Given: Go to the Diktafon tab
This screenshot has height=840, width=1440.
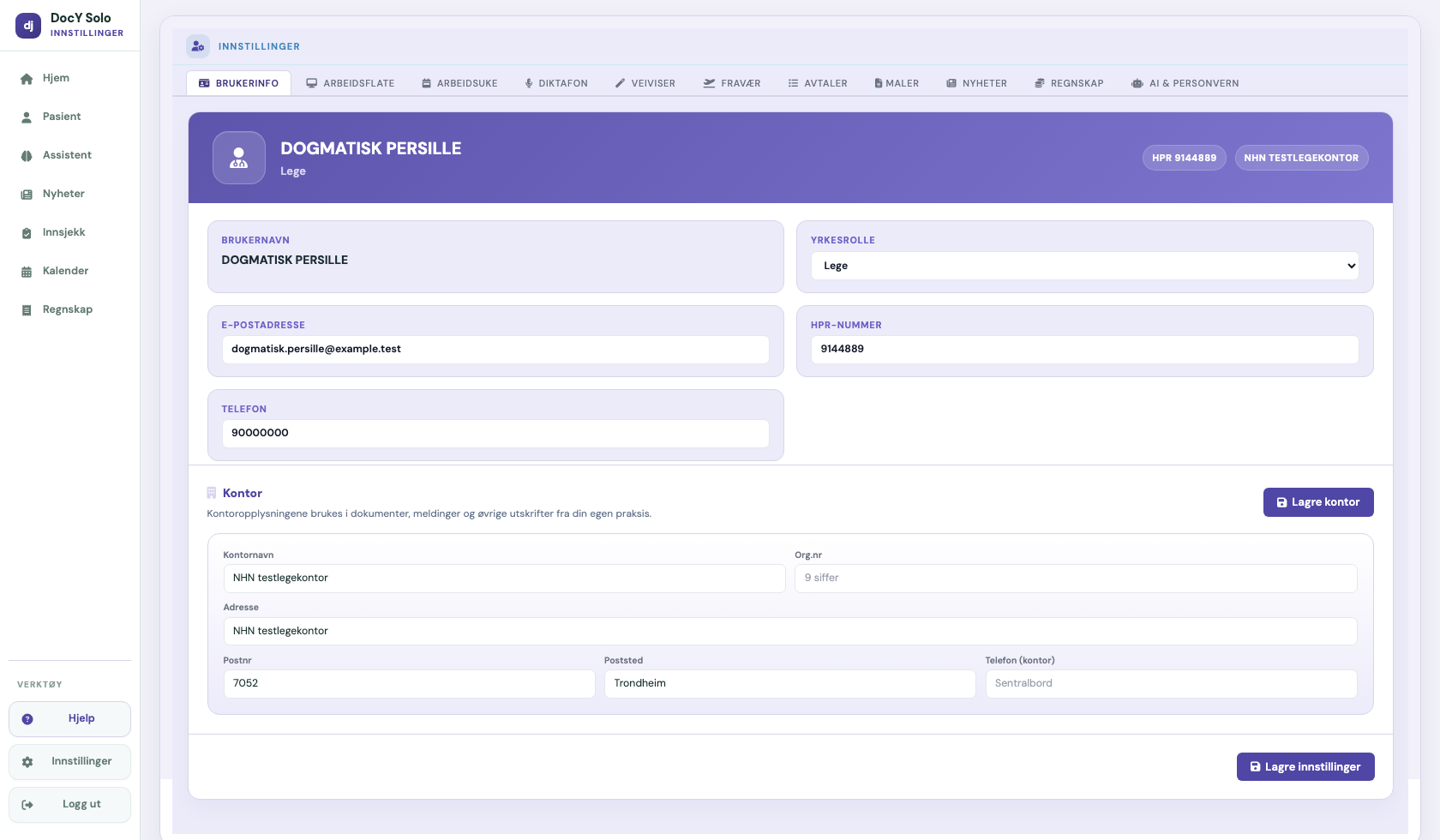Looking at the screenshot, I should coord(556,83).
